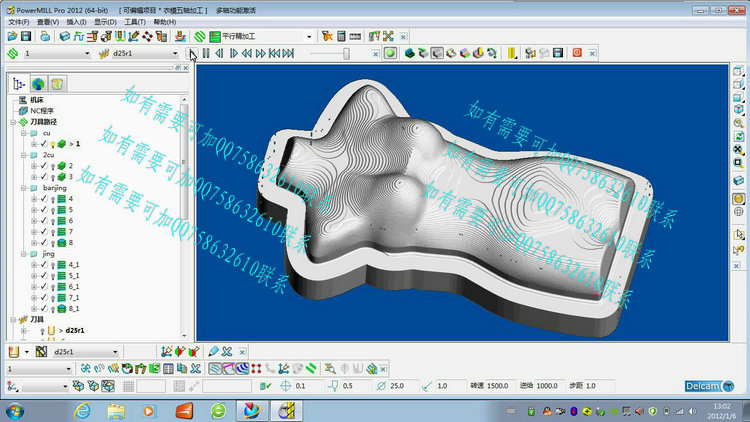Image resolution: width=750 pixels, height=422 pixels.
Task: Open 插入(I) menu
Action: point(76,22)
